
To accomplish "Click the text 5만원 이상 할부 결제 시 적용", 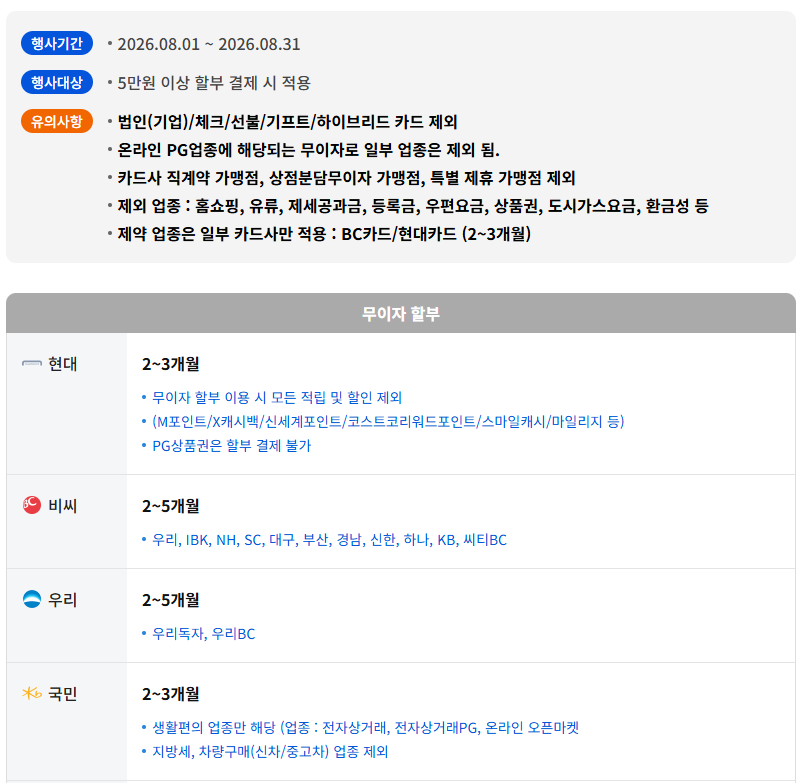I will (214, 83).
